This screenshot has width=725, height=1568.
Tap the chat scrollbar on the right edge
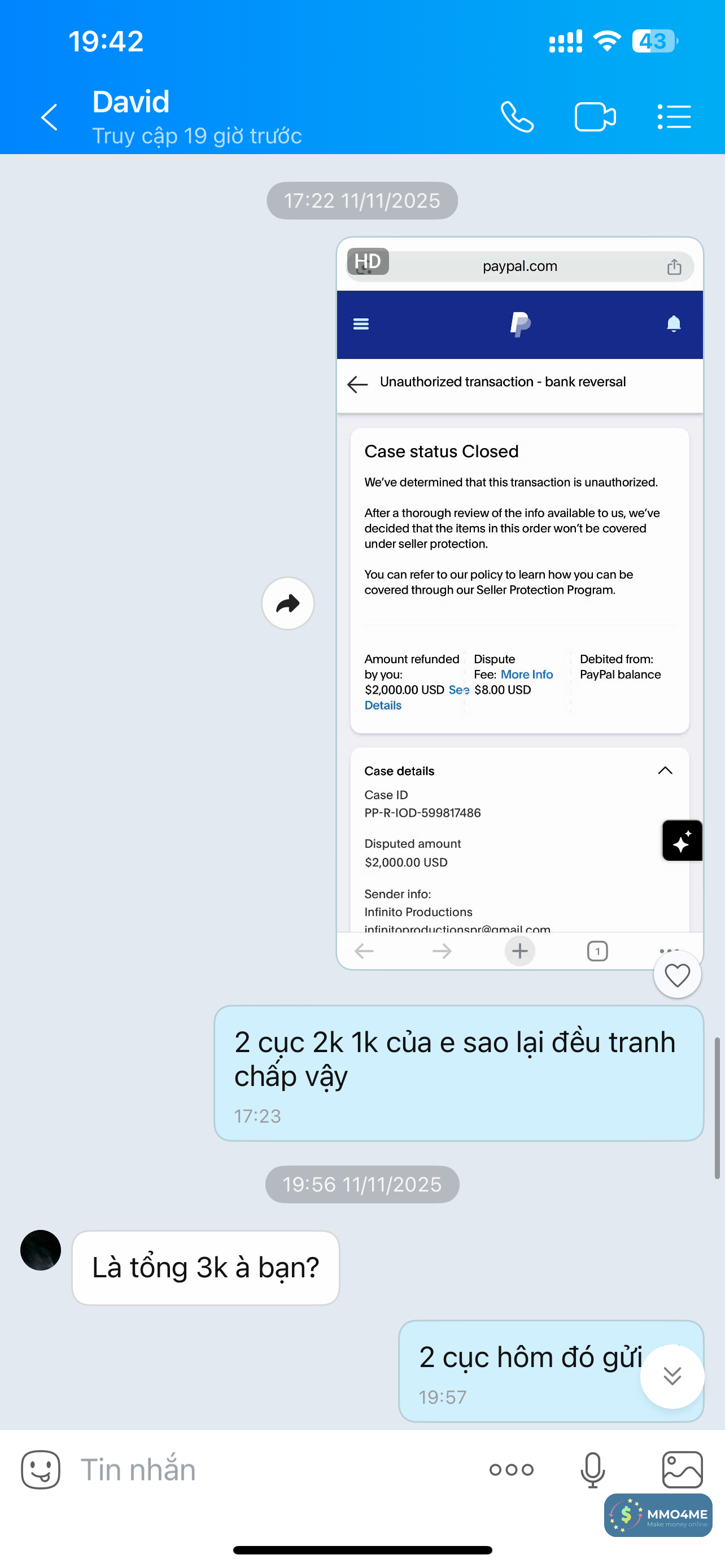coord(718,1109)
